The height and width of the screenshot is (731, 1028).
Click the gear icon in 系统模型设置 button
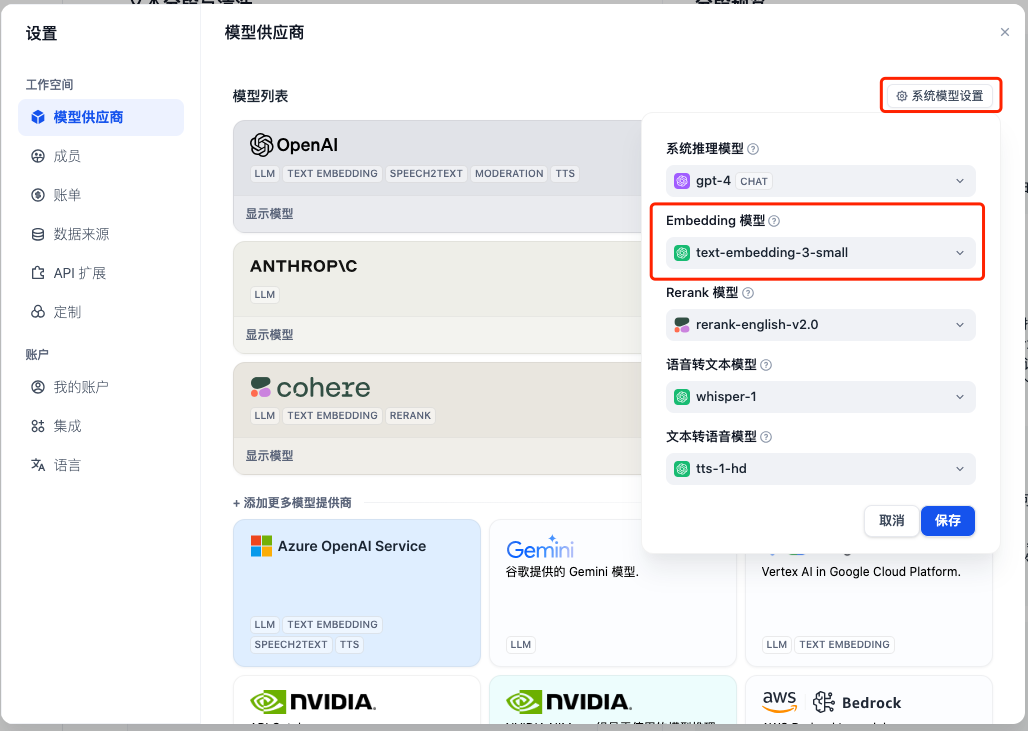(902, 96)
